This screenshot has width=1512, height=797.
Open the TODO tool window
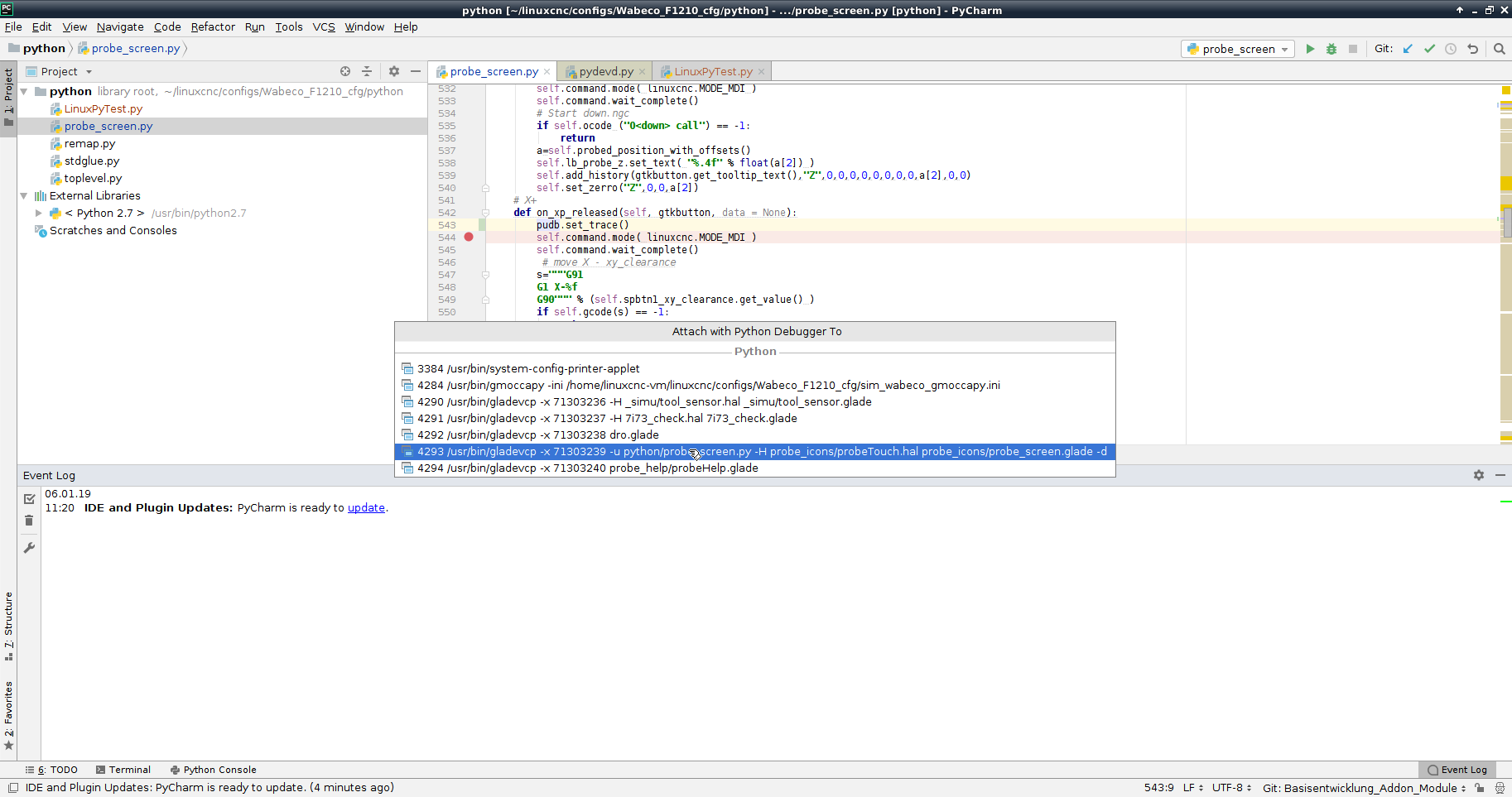(51, 770)
